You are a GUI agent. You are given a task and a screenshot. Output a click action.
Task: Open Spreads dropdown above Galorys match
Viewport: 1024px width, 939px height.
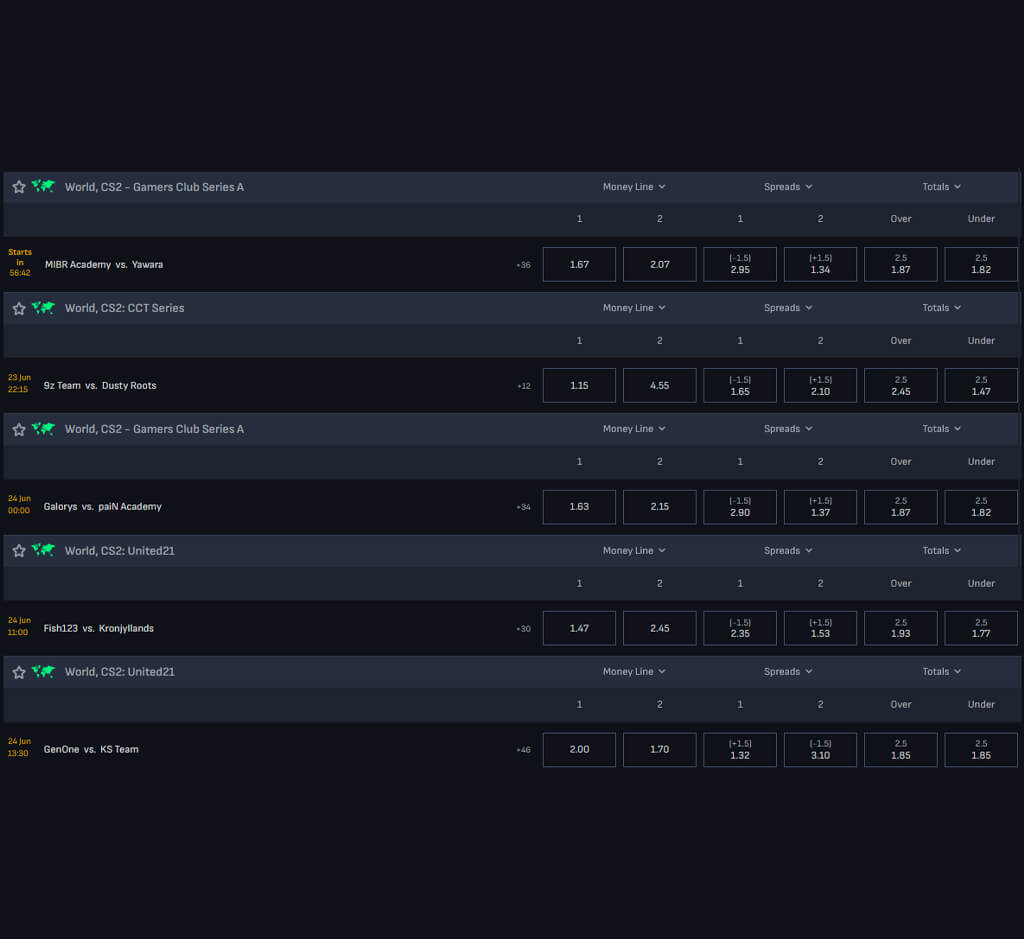788,428
